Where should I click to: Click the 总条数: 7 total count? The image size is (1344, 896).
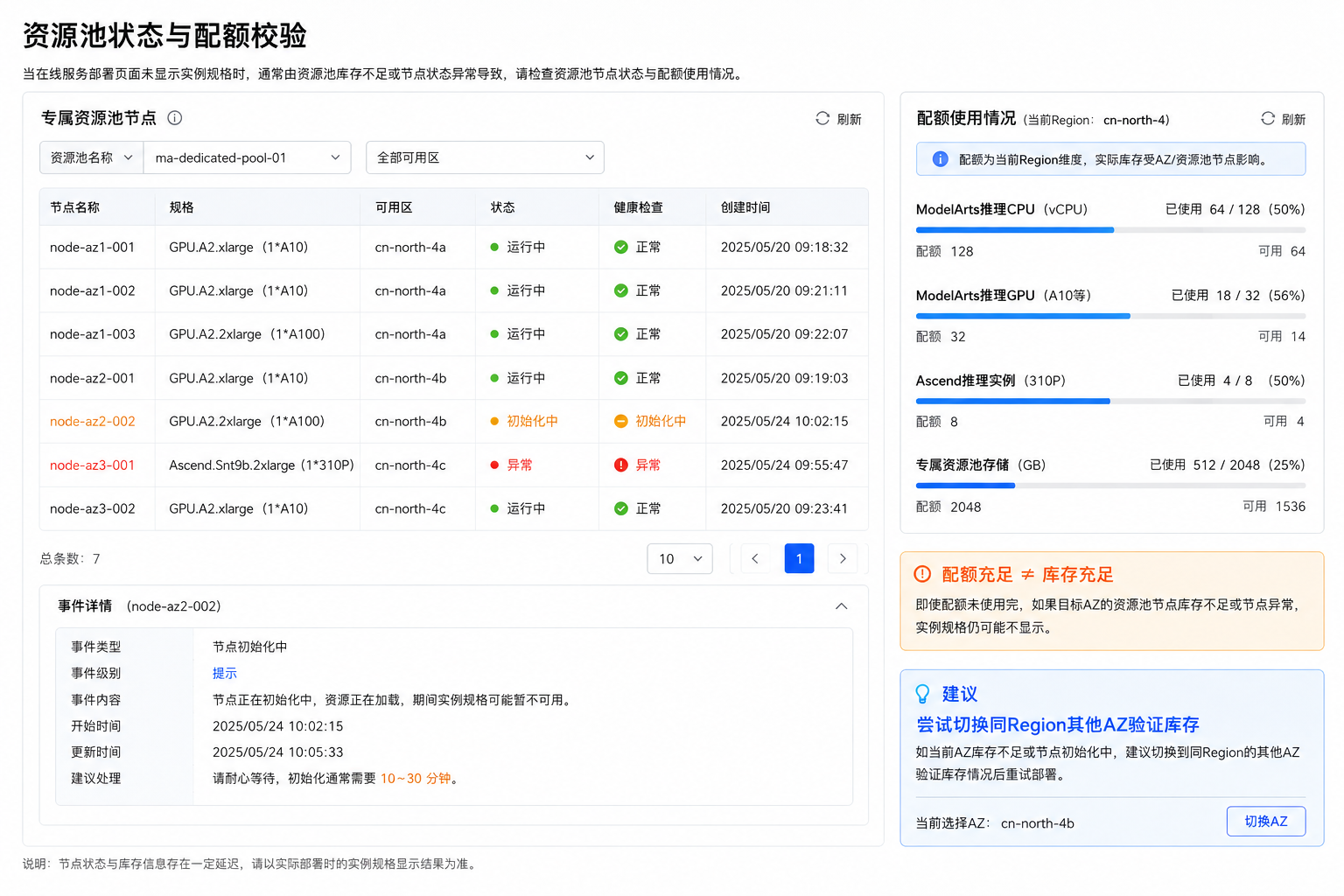click(x=70, y=558)
